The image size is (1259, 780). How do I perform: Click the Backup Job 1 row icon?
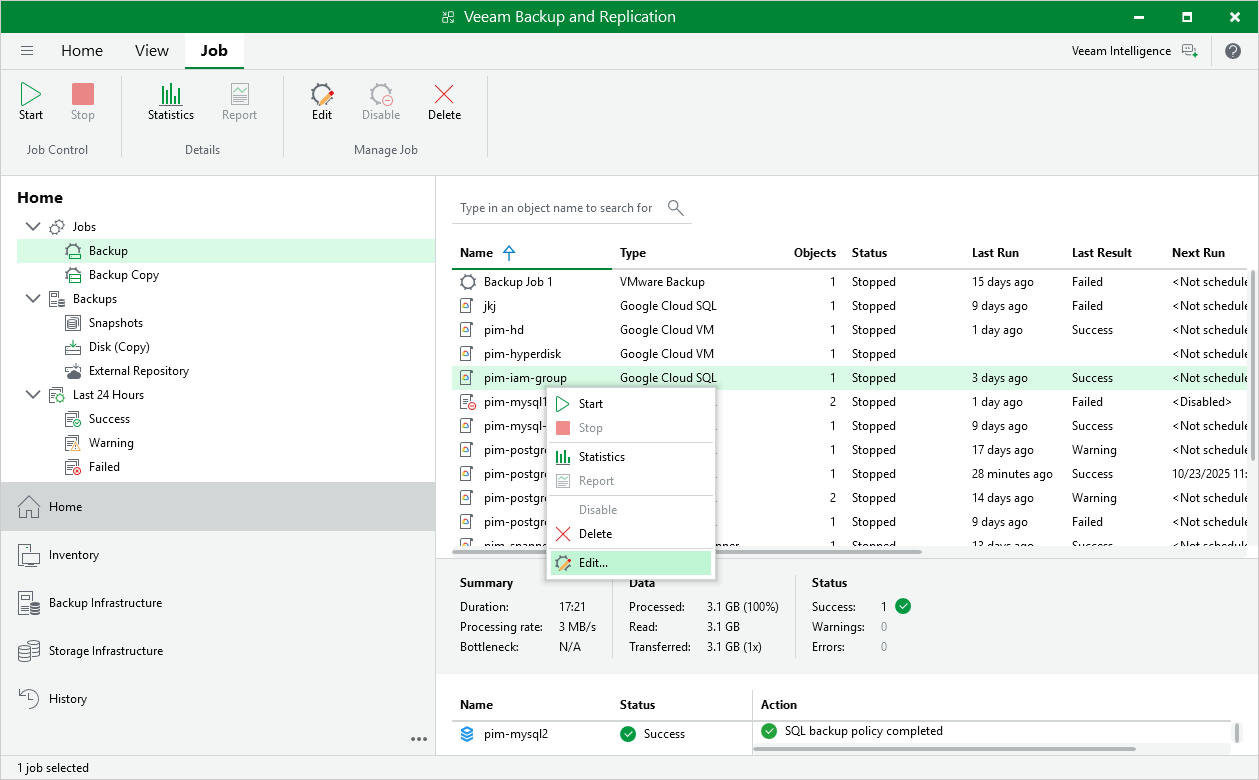[x=467, y=282]
